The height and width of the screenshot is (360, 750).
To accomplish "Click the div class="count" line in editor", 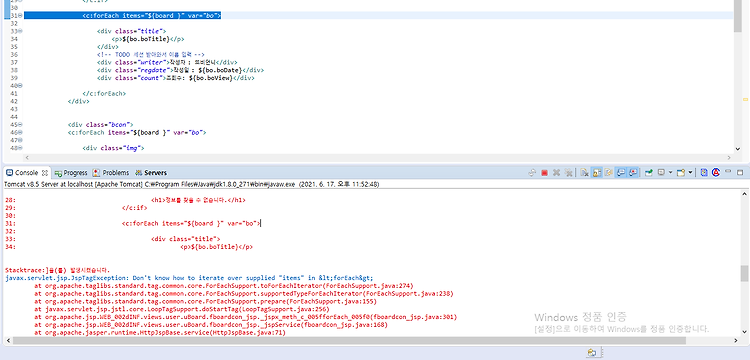I will click(176, 77).
